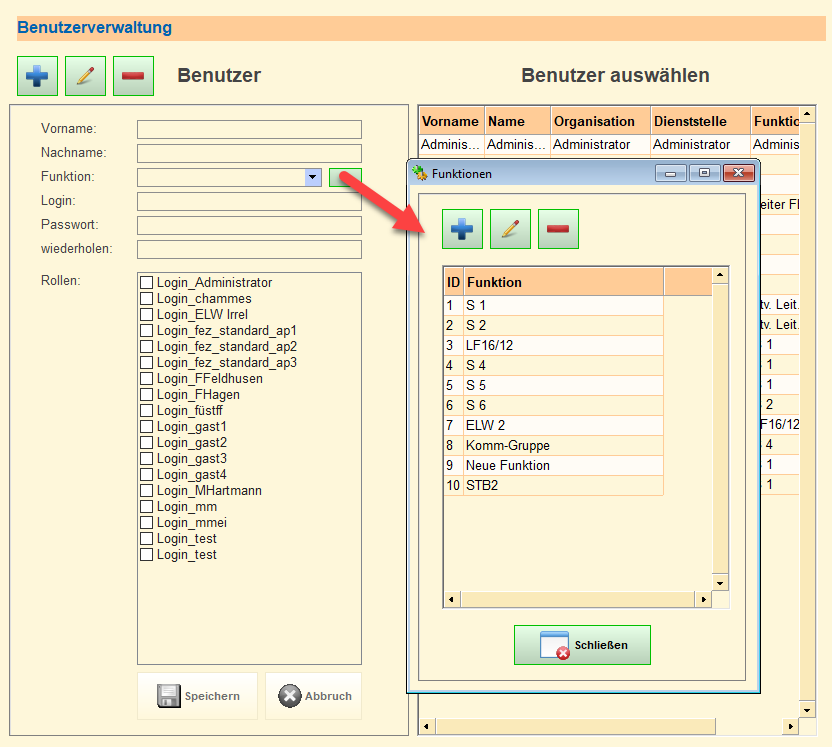Click the Abbruch cancel button
This screenshot has height=747, width=832.
(313, 696)
